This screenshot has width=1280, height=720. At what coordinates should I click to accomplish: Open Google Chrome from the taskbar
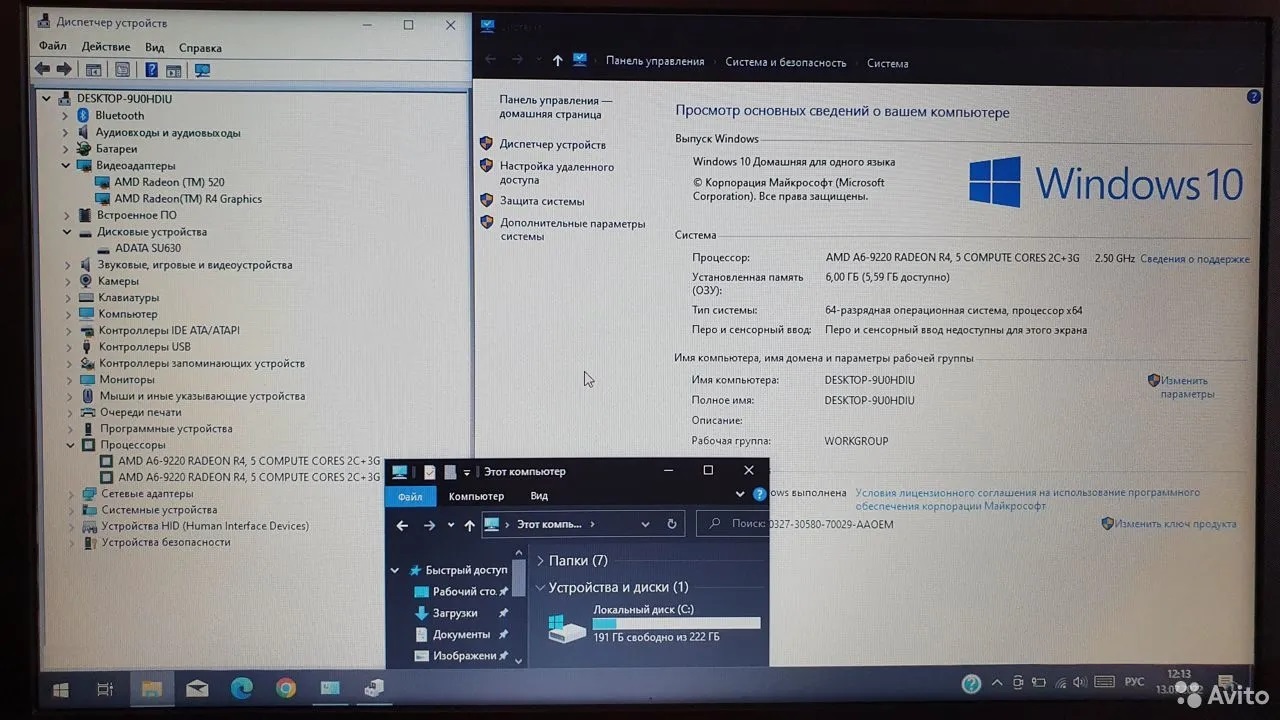[286, 688]
